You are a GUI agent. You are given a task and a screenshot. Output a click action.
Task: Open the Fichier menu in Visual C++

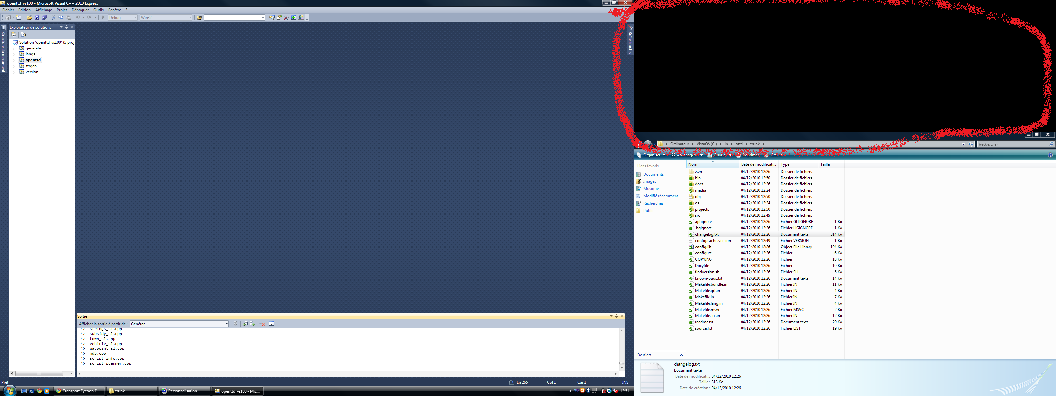[x=8, y=9]
